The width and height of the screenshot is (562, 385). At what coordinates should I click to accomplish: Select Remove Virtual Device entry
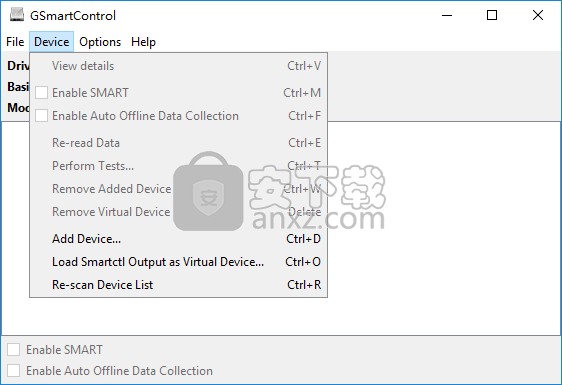[178, 211]
